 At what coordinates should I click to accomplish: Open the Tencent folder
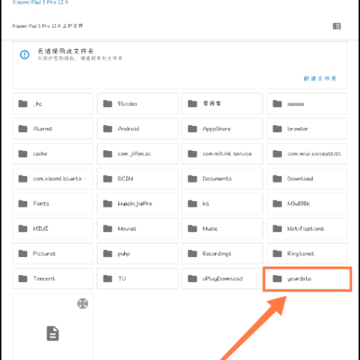tap(53, 279)
